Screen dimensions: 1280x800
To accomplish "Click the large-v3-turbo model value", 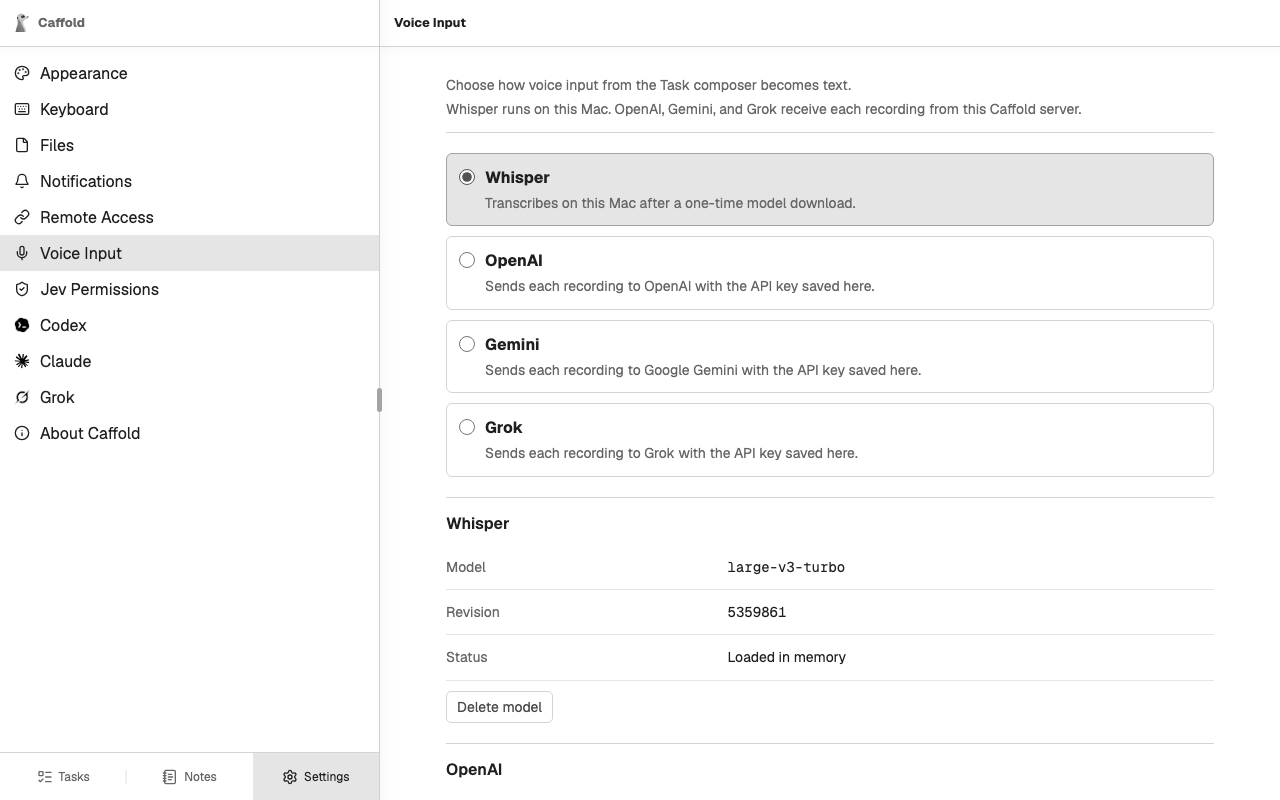I will (786, 567).
